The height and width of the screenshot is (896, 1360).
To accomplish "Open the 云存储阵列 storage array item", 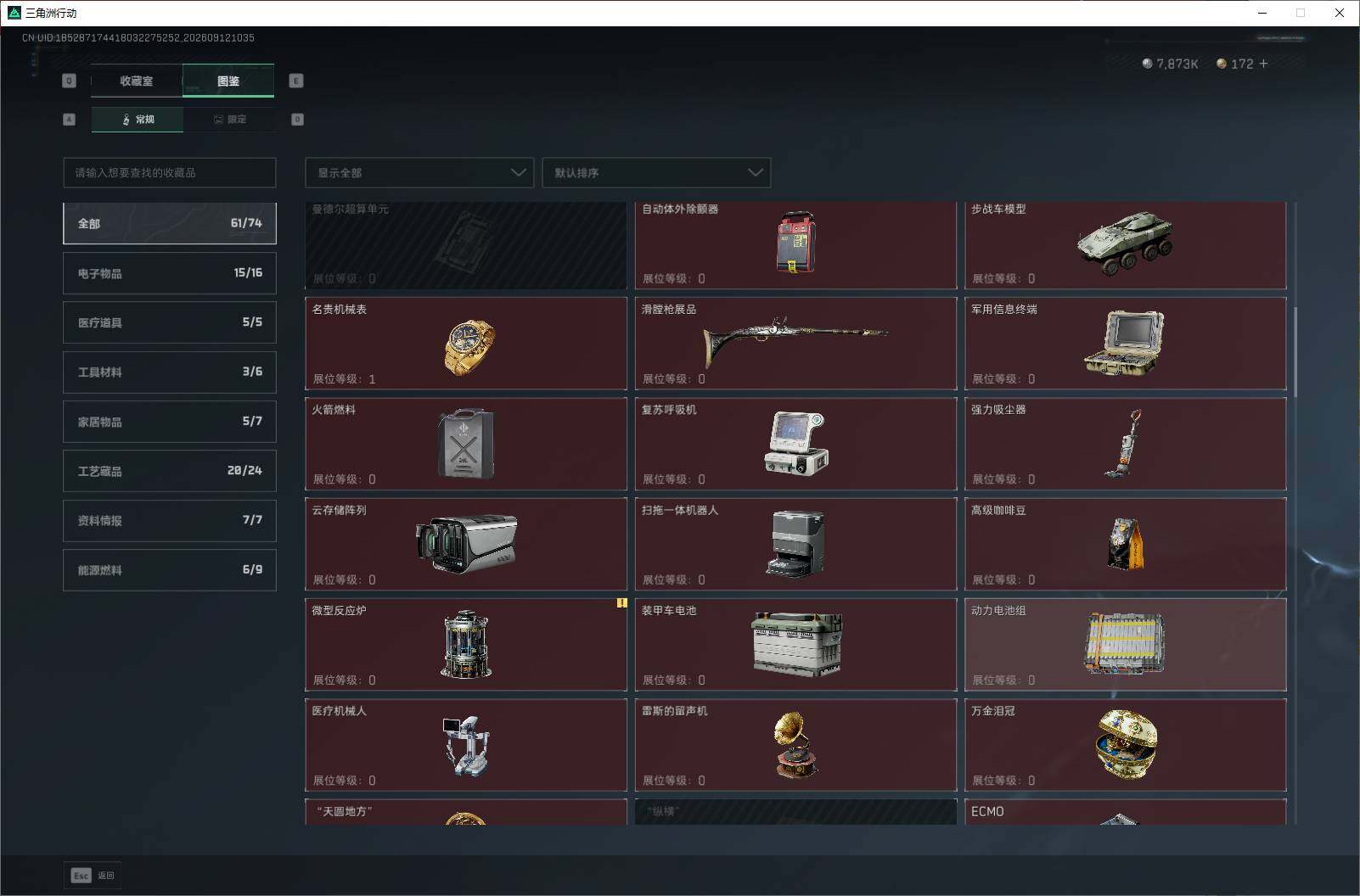I will [x=466, y=544].
